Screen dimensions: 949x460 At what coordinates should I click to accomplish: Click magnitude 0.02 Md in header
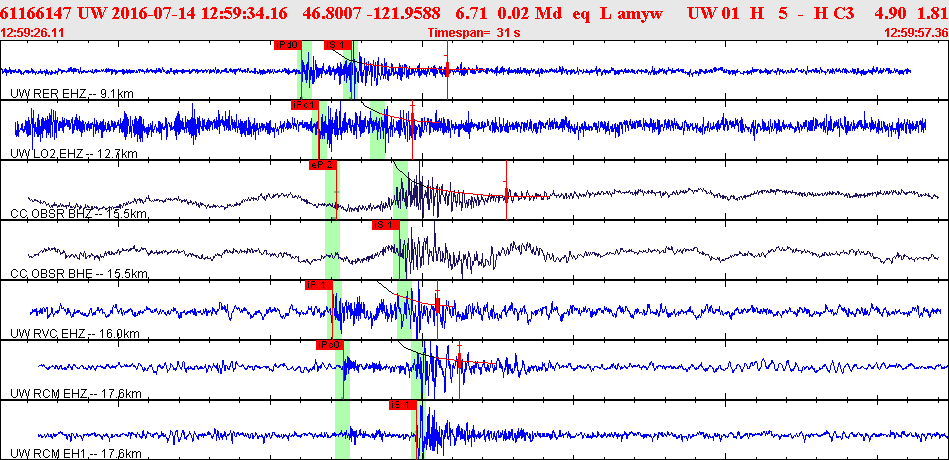tap(529, 12)
